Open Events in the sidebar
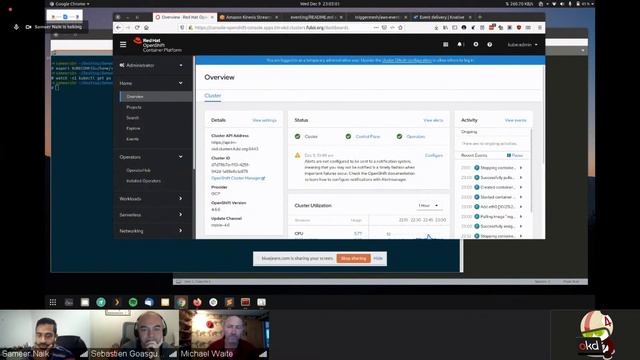 coord(132,139)
